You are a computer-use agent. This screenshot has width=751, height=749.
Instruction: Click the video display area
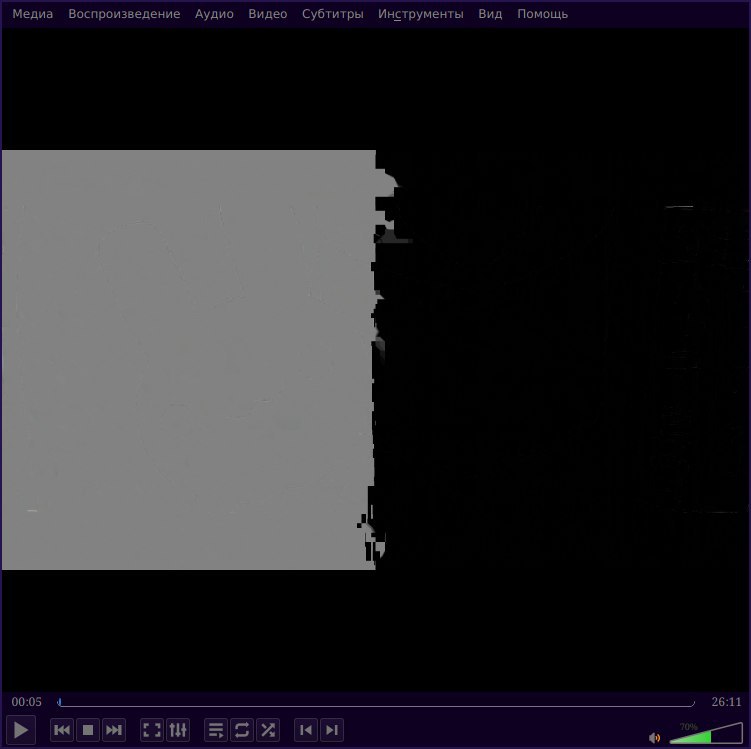coord(376,360)
